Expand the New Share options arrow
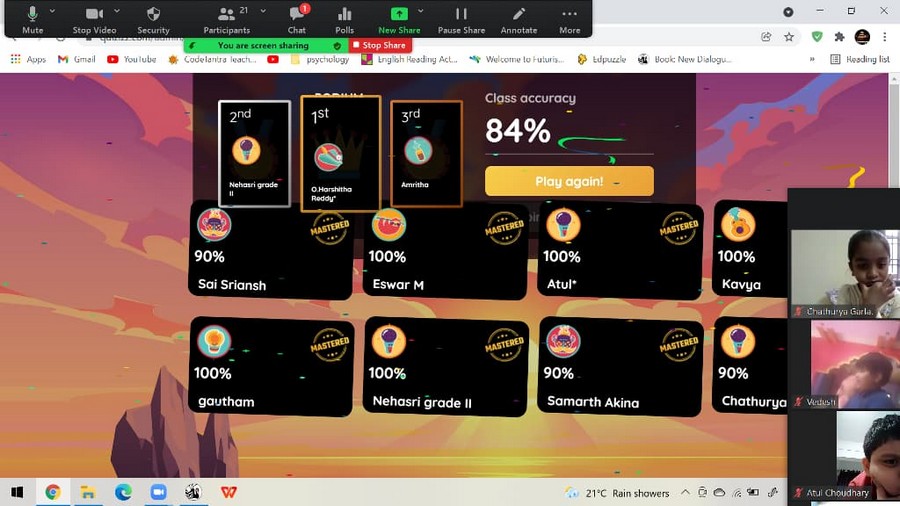 pyautogui.click(x=421, y=11)
